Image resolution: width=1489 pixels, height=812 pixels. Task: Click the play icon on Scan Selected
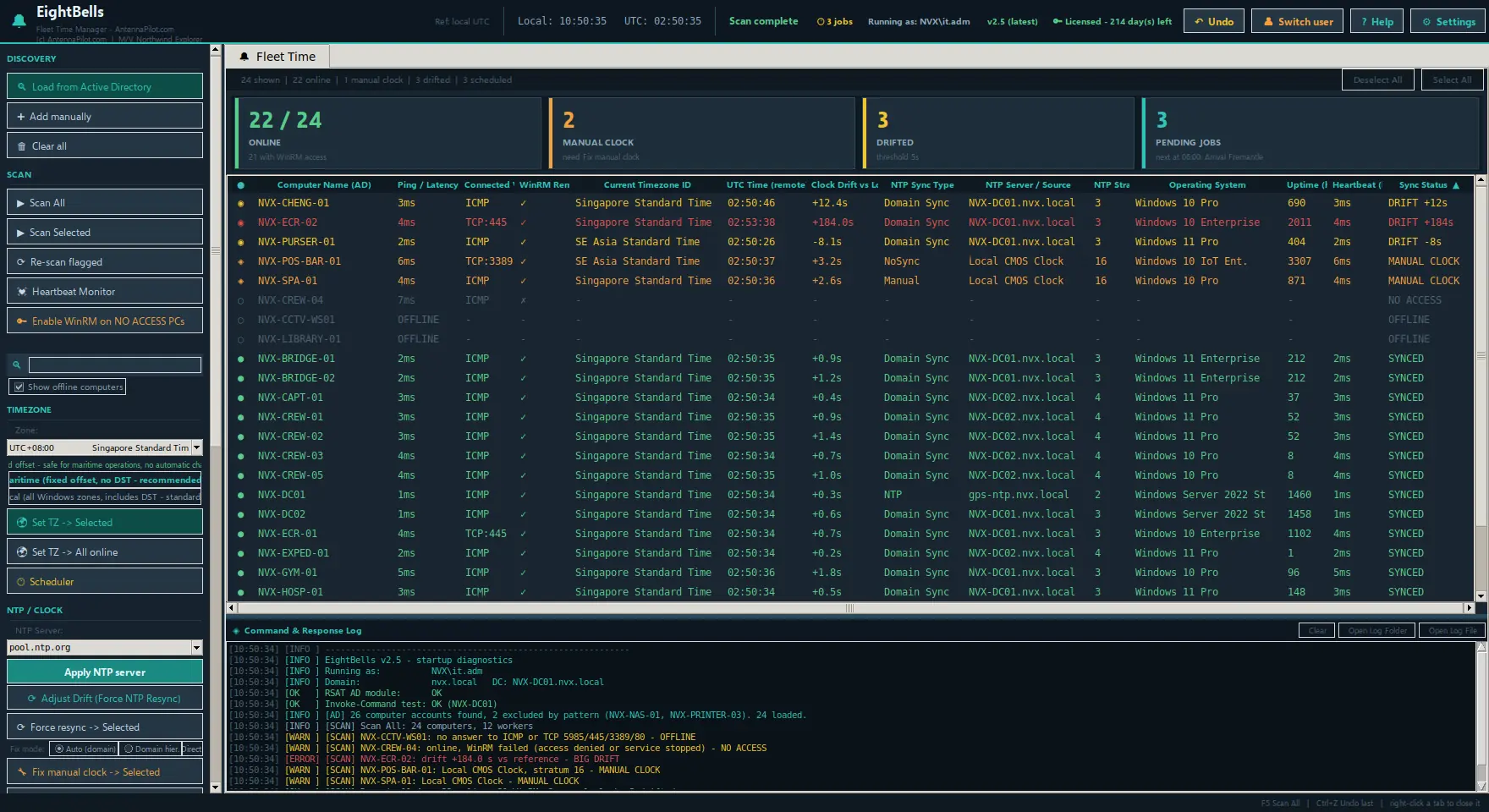21,233
